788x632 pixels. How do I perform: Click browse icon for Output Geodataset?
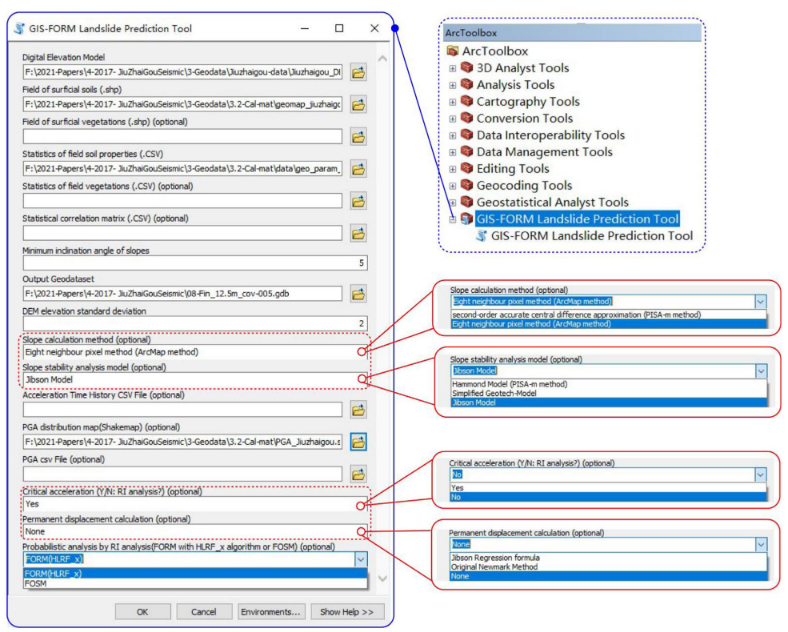(358, 294)
